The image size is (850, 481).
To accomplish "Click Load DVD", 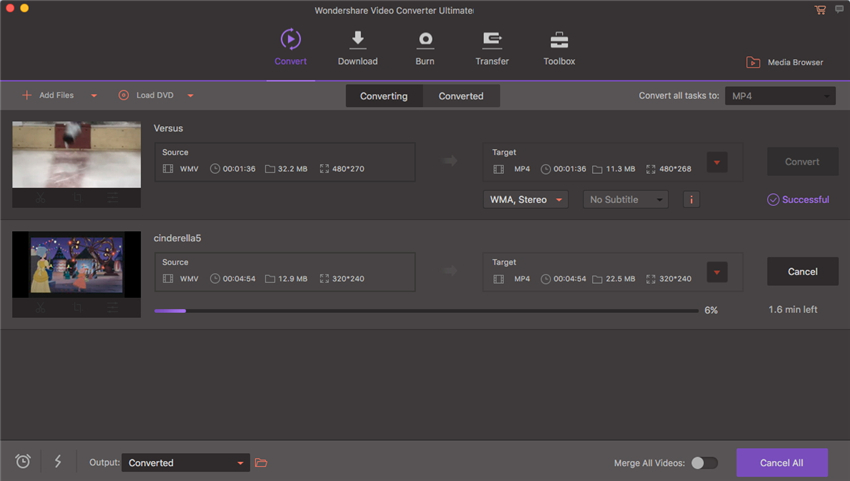I will [x=146, y=95].
